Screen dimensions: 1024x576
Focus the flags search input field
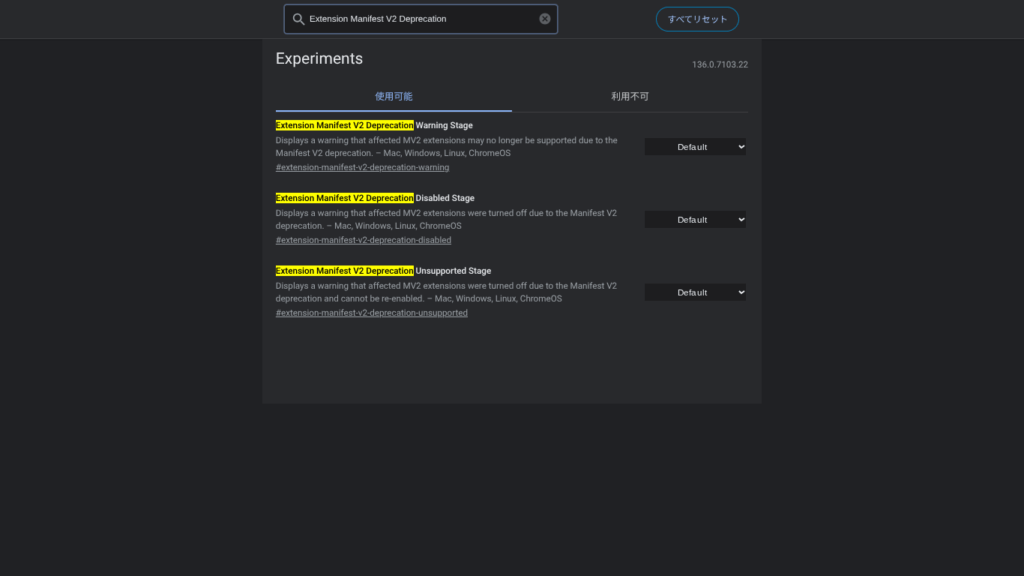(x=420, y=19)
